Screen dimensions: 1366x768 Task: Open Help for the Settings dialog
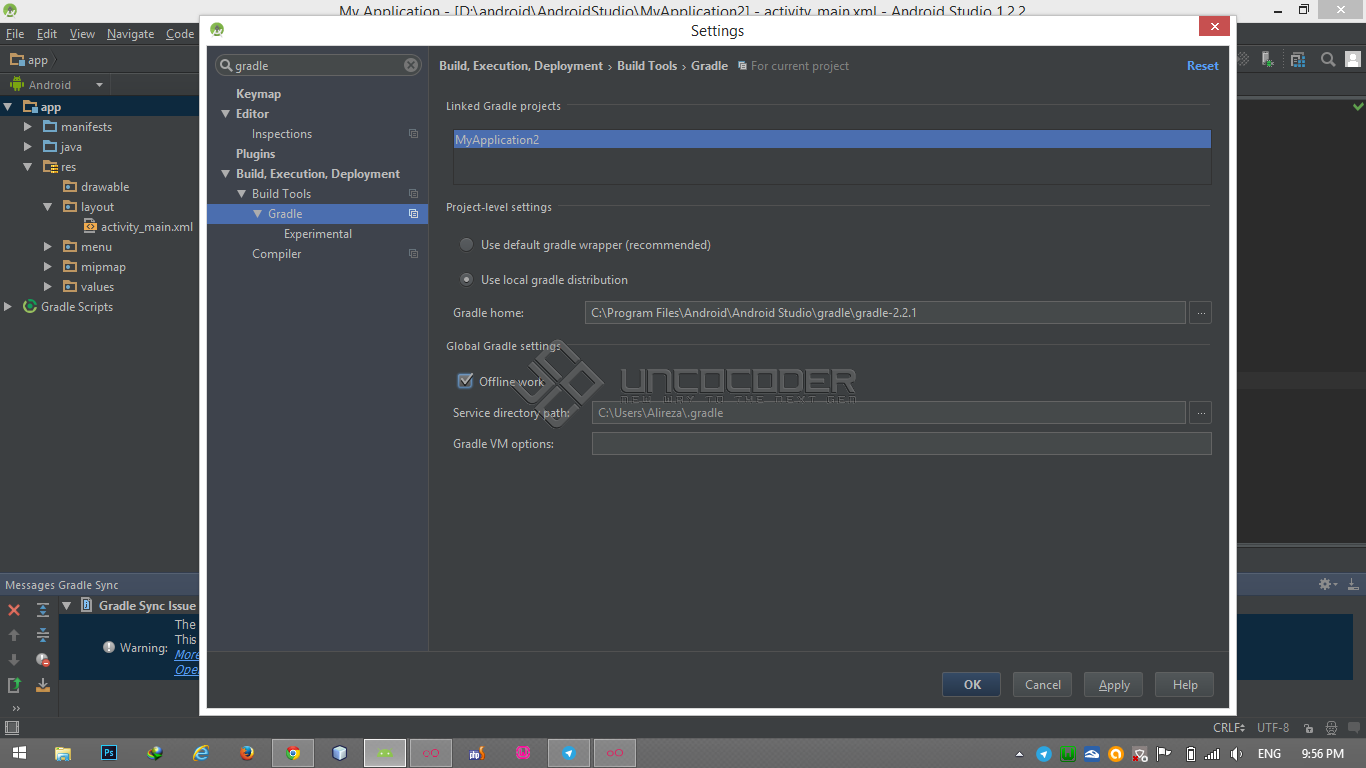(1185, 685)
